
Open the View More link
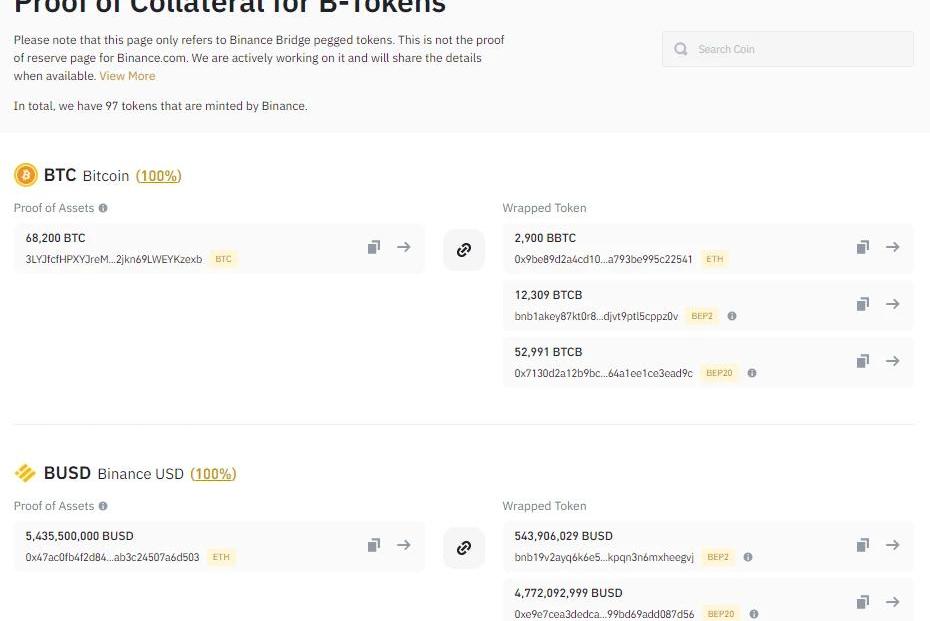coord(127,76)
